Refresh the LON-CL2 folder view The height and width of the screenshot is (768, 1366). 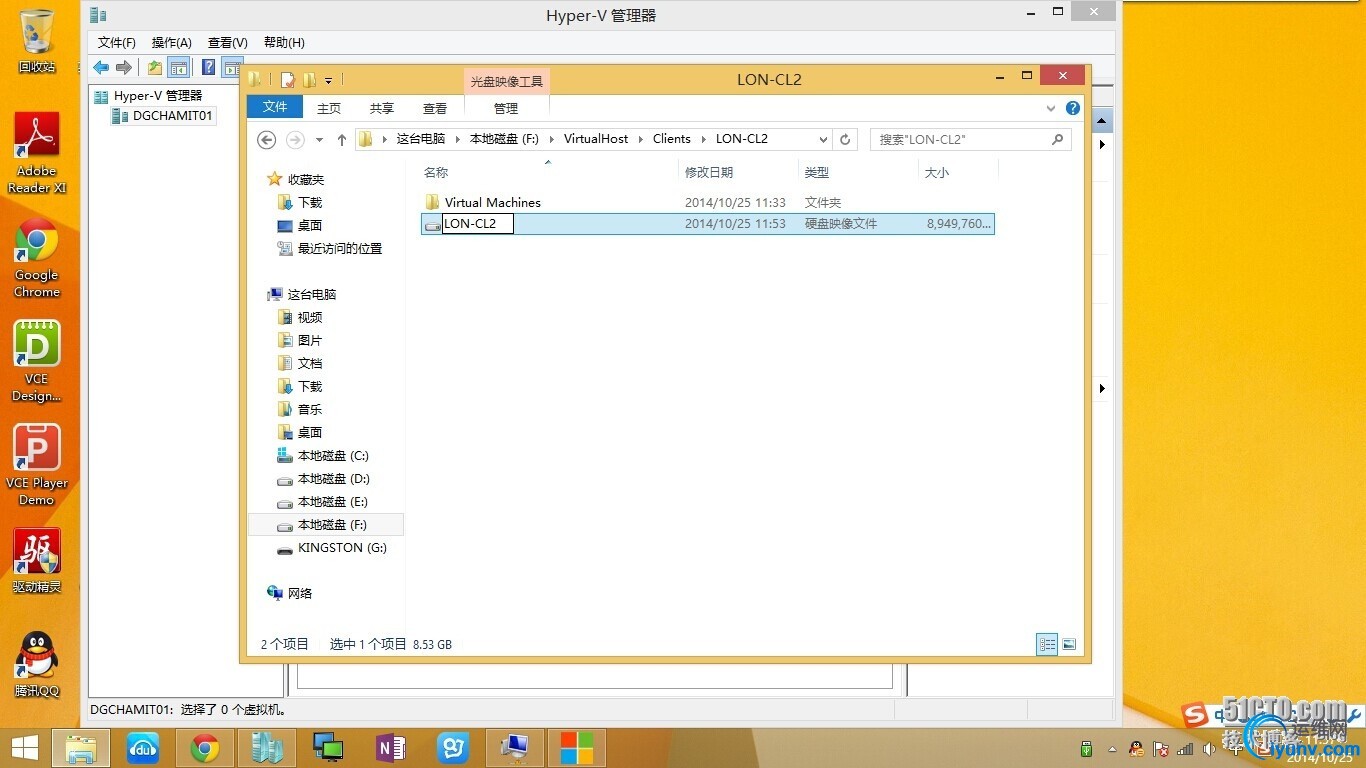pyautogui.click(x=845, y=140)
